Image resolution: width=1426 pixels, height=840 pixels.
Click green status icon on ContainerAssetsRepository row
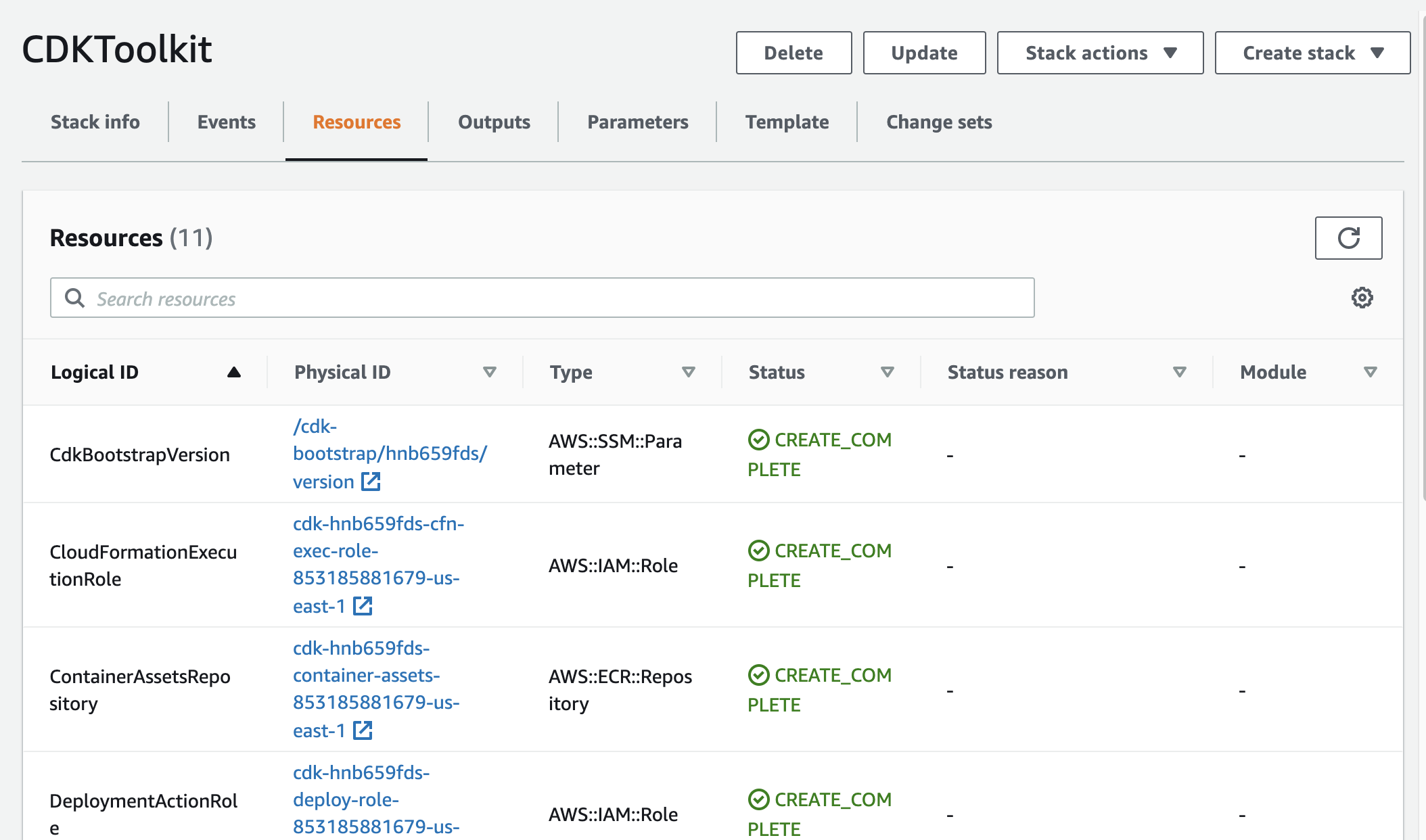758,675
